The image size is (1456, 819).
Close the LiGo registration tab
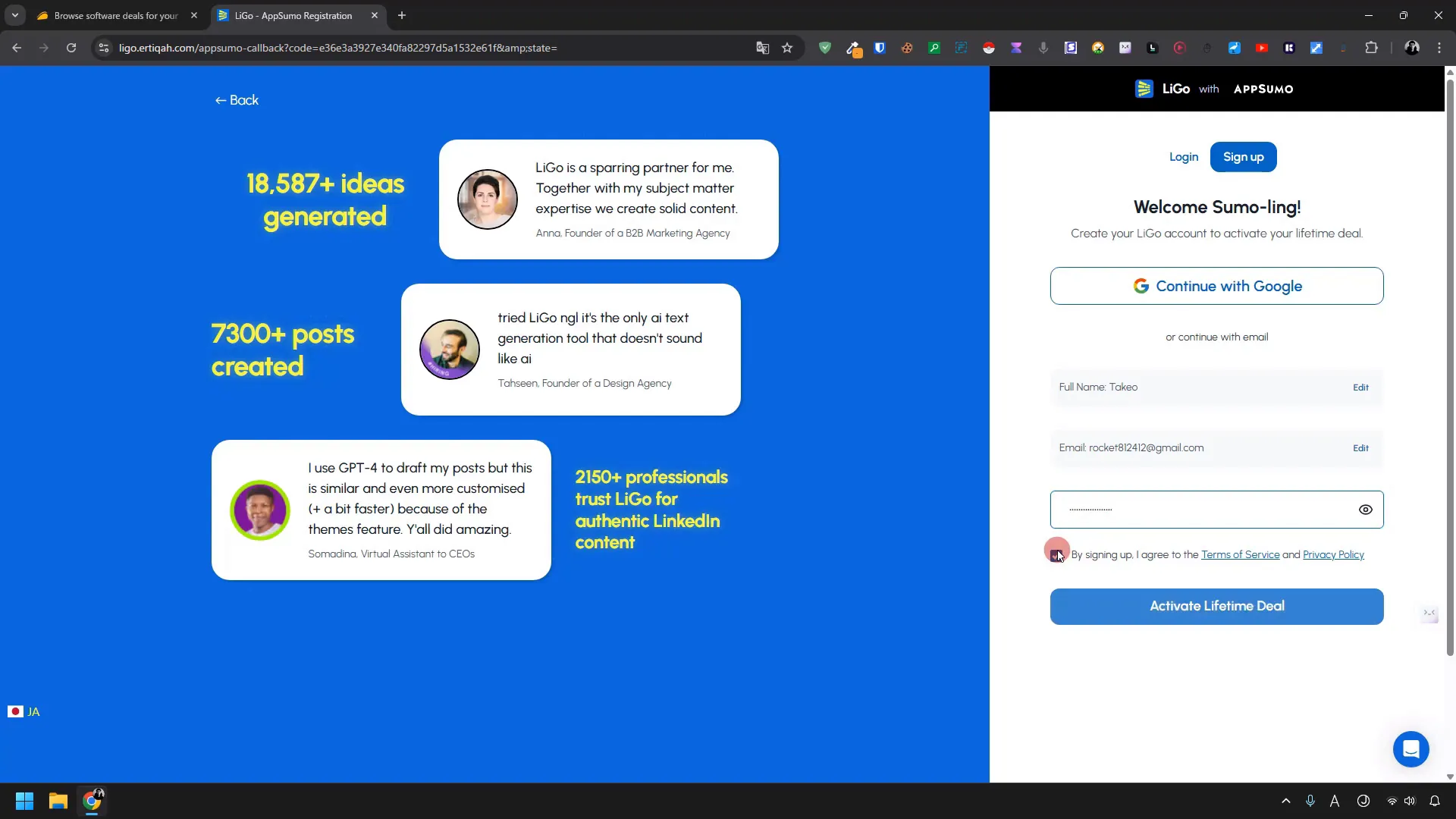click(x=375, y=15)
